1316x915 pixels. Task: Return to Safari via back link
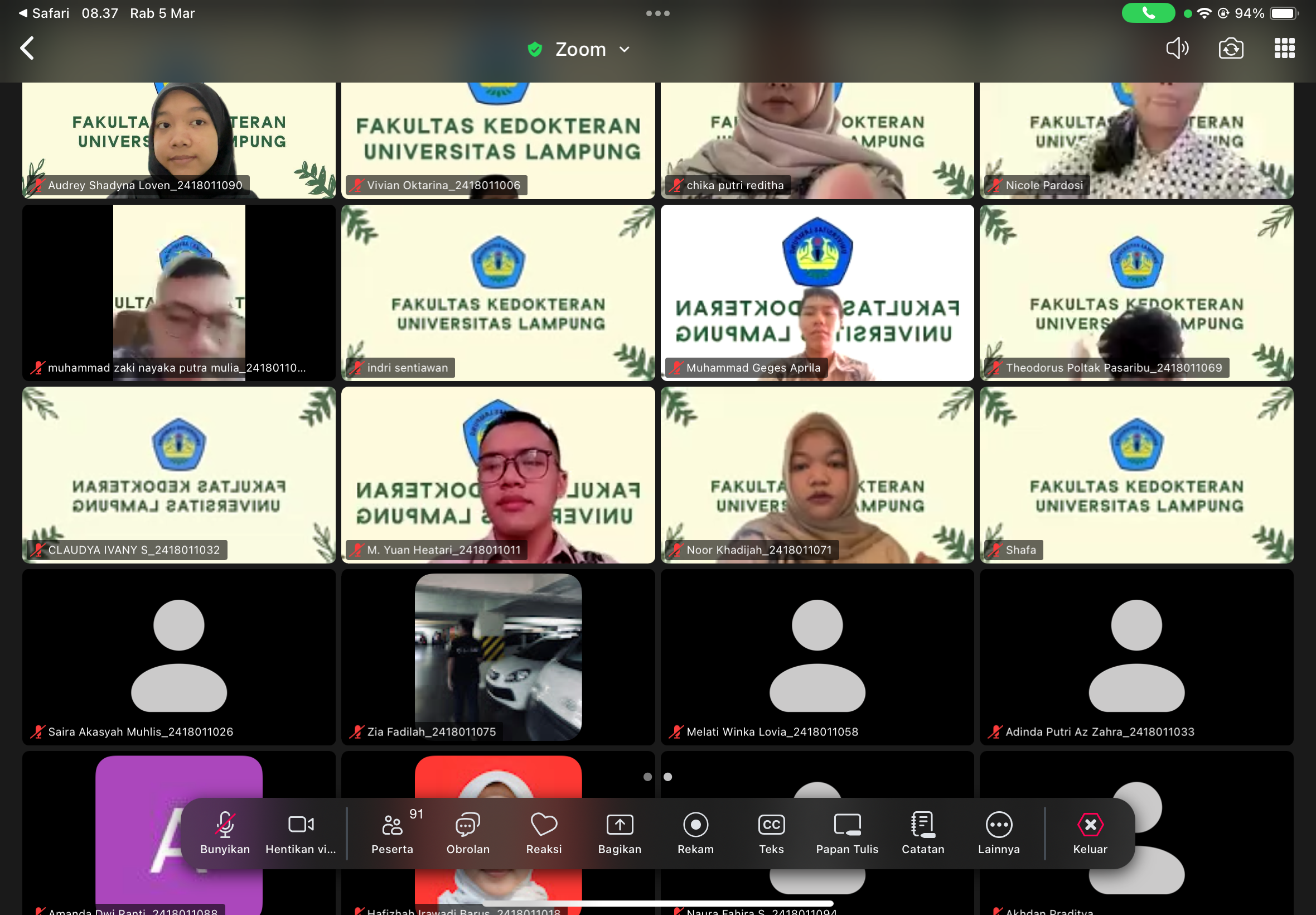click(x=44, y=13)
